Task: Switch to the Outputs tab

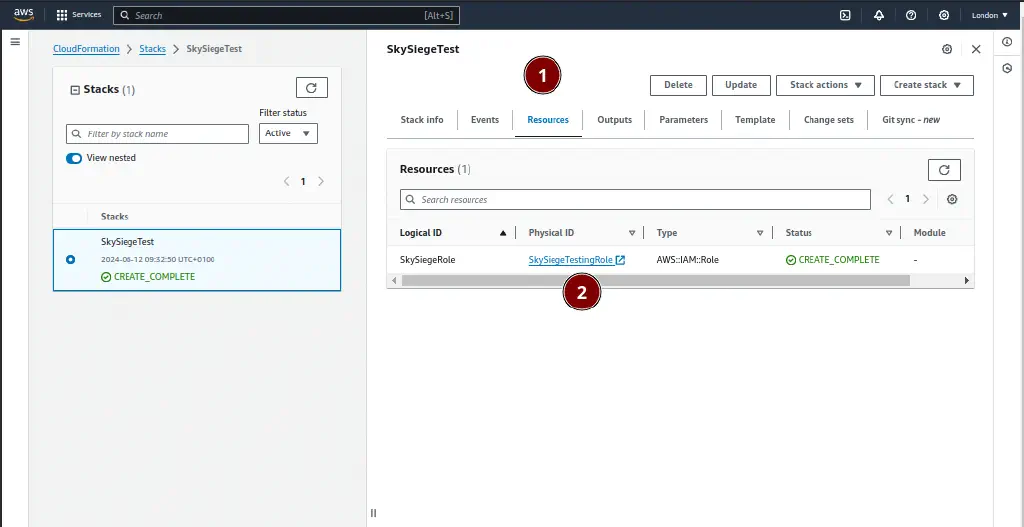Action: [615, 120]
